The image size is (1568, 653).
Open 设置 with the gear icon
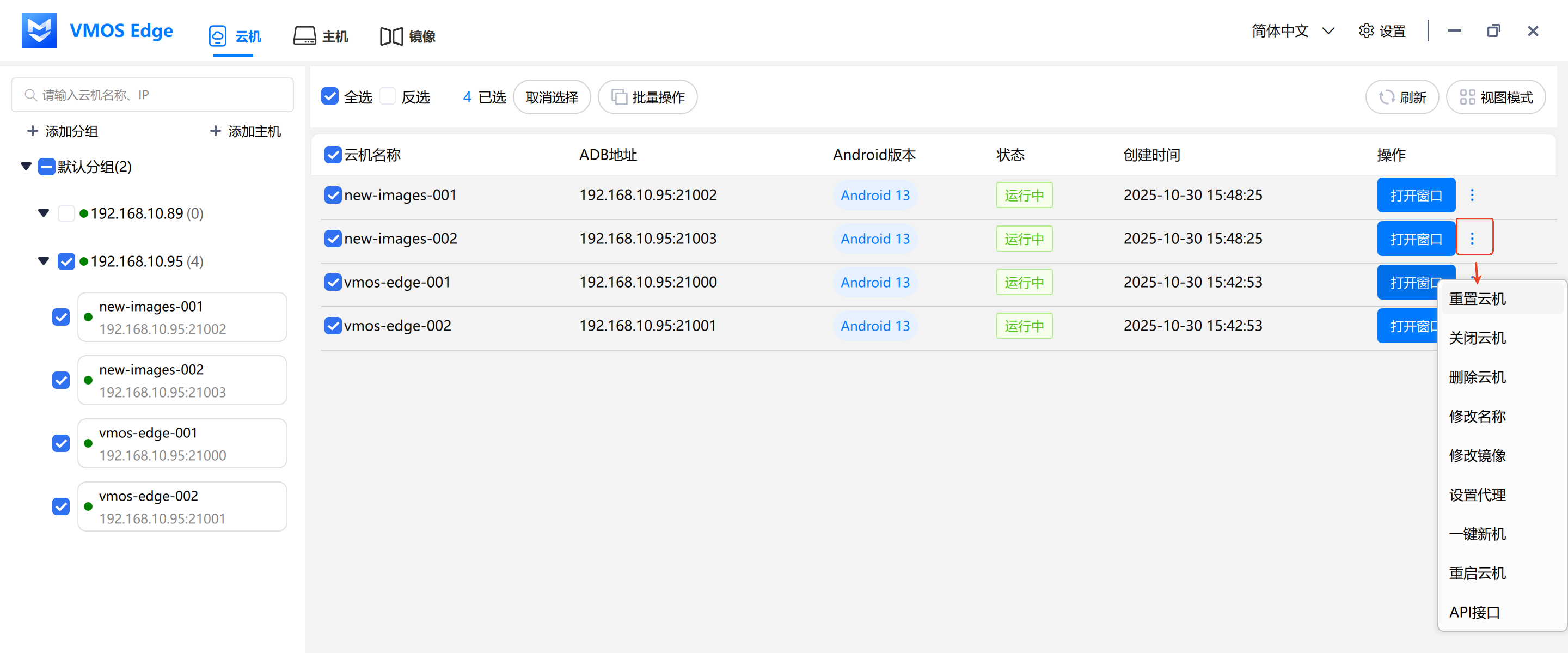[1382, 31]
